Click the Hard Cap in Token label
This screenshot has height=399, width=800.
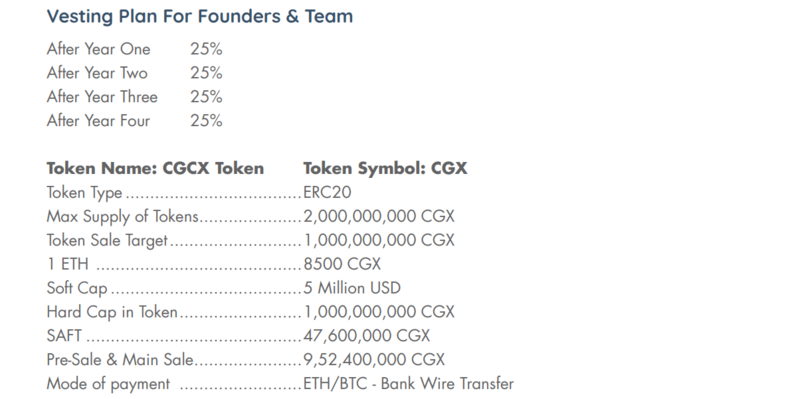pyautogui.click(x=112, y=312)
